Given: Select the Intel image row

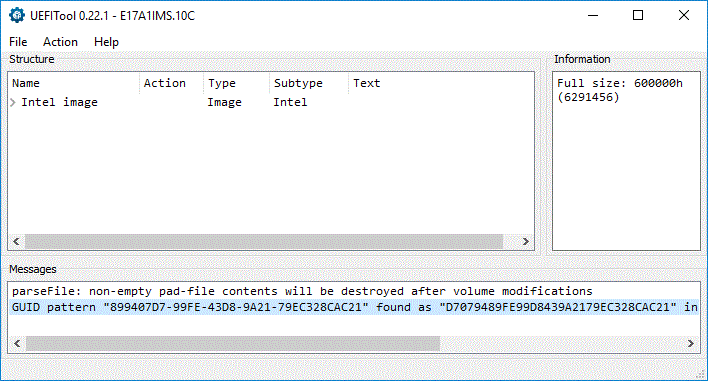Looking at the screenshot, I should tap(271, 102).
